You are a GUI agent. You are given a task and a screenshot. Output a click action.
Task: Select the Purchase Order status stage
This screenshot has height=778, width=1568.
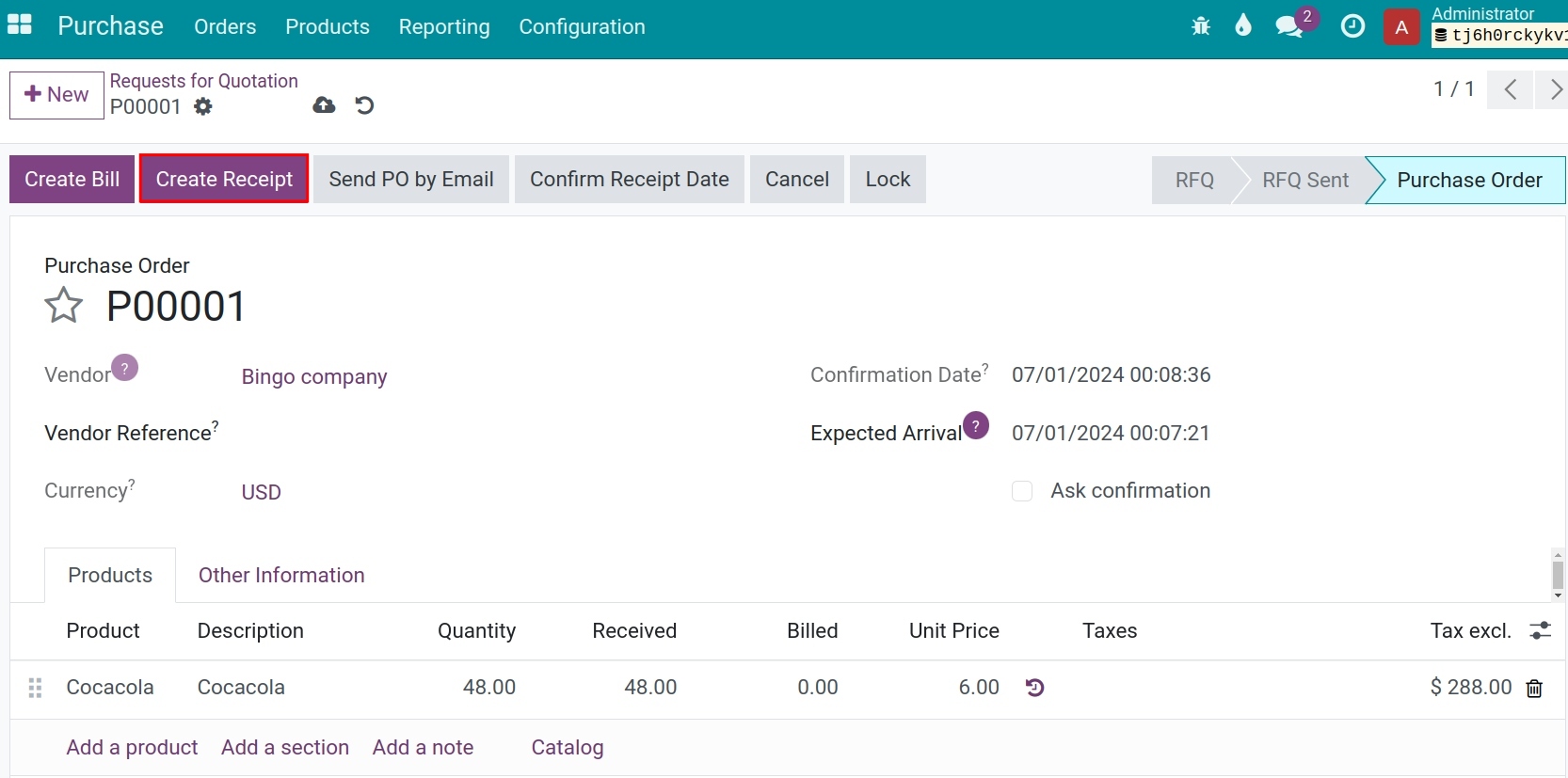[1469, 180]
